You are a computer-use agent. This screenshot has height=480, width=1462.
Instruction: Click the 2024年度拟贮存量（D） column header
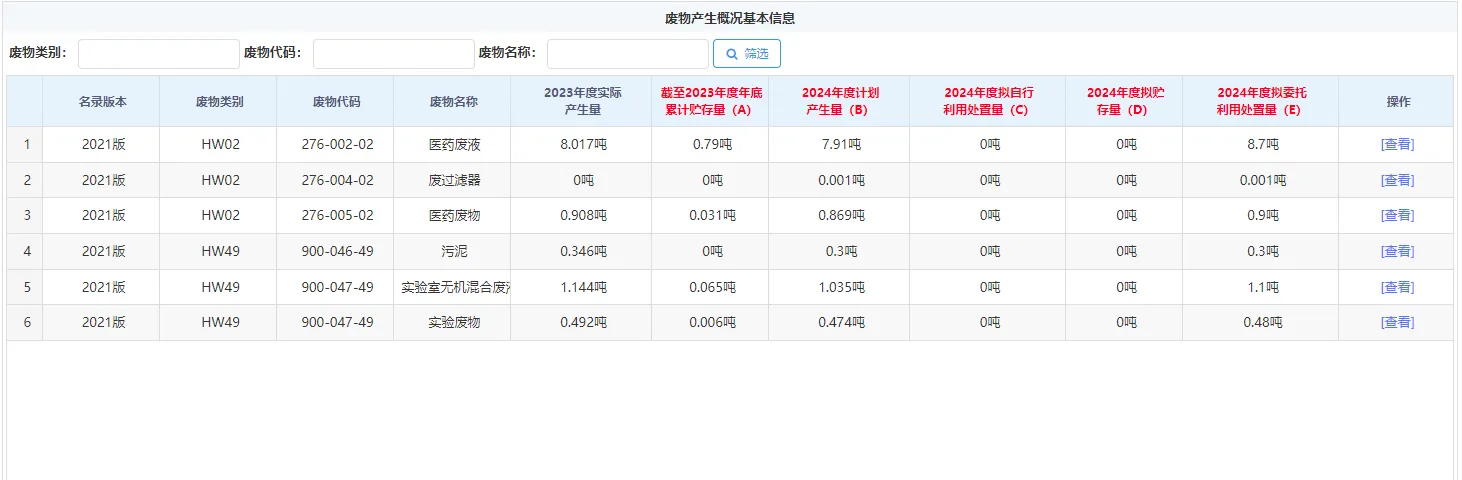(1125, 101)
